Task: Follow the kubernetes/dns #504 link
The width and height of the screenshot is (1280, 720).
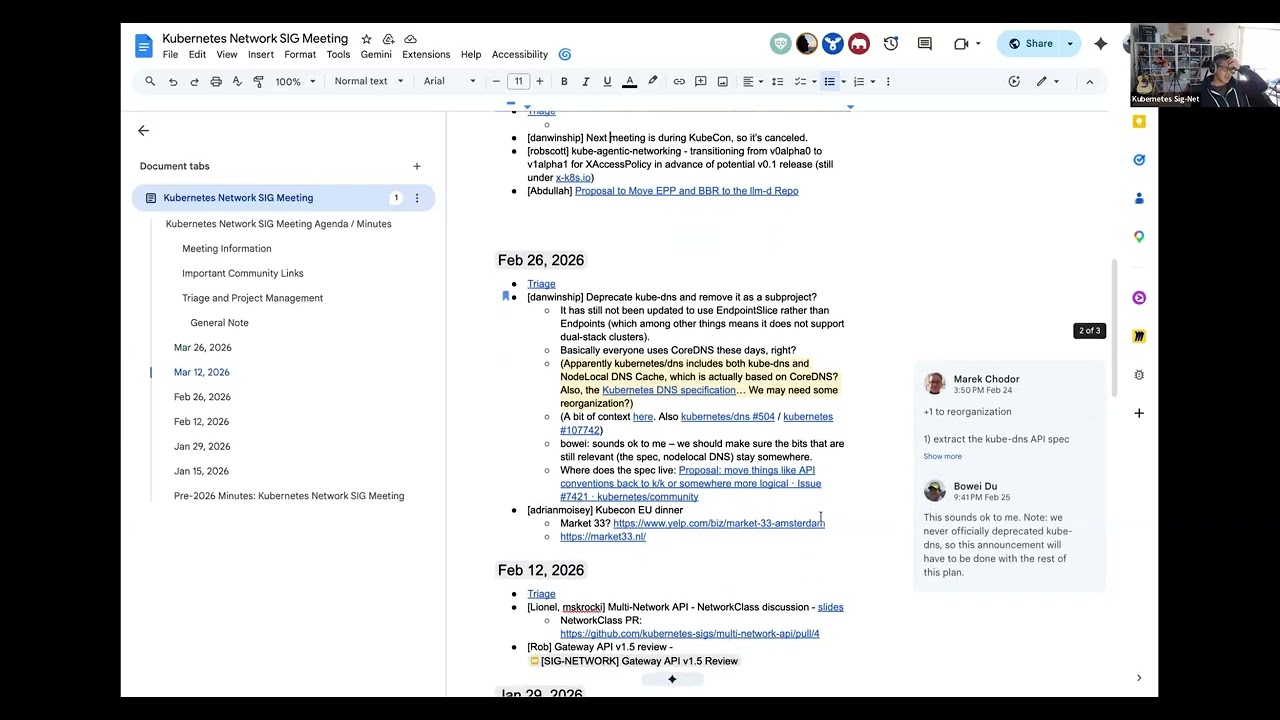Action: (x=727, y=417)
